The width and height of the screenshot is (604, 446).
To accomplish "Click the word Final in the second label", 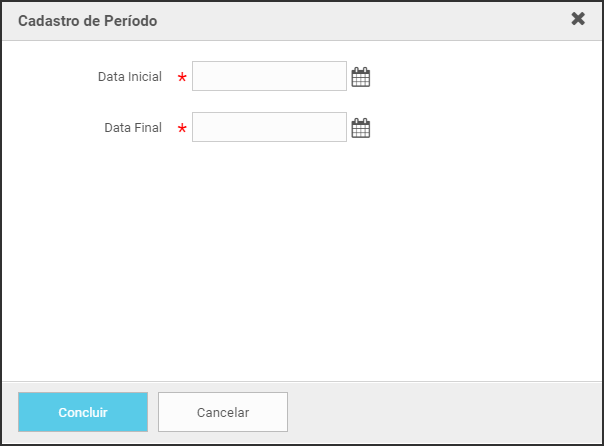I will (x=147, y=128).
